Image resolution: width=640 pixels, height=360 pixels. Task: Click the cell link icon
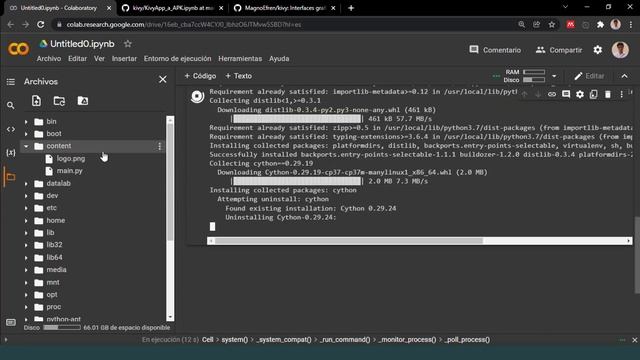[x=552, y=94]
